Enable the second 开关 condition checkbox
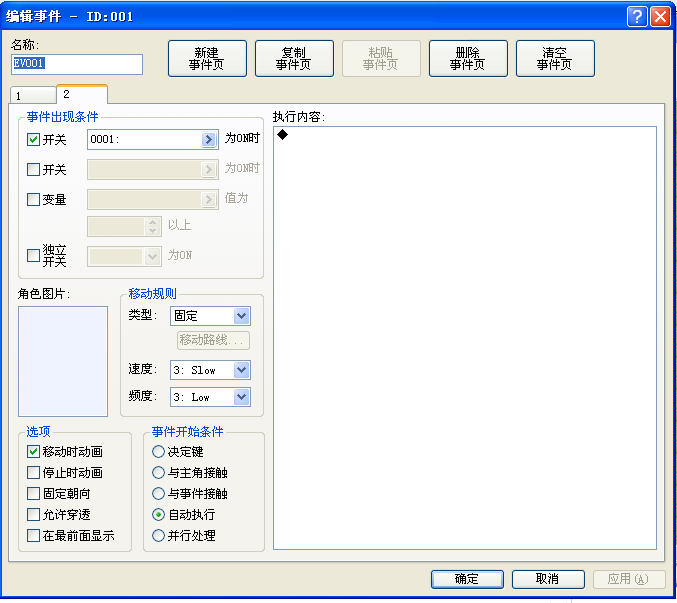Image resolution: width=677 pixels, height=603 pixels. [33, 169]
